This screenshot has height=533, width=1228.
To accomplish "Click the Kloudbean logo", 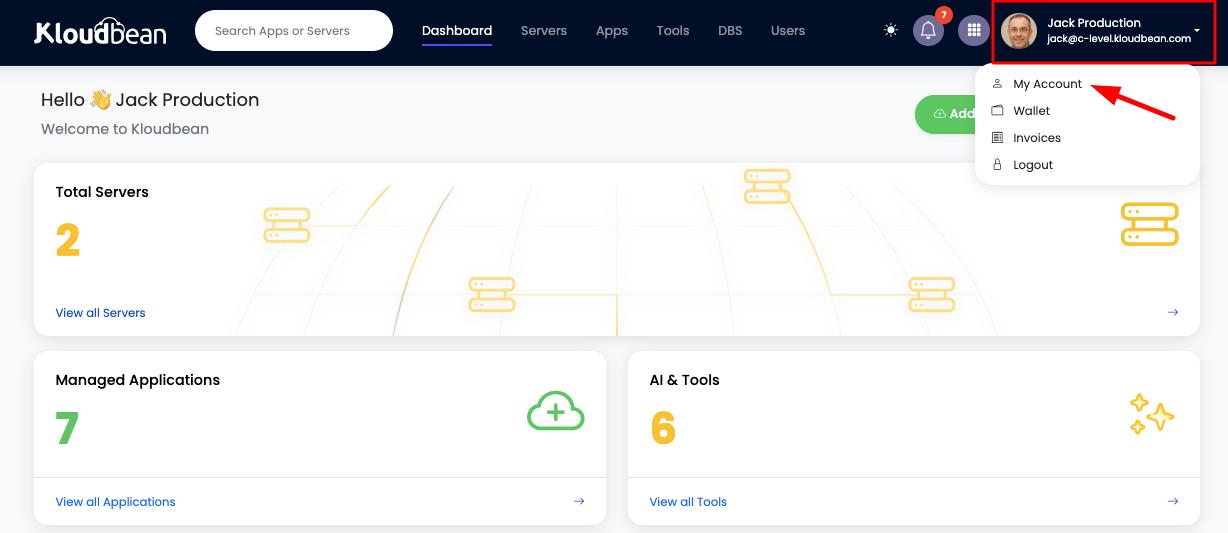I will pyautogui.click(x=100, y=32).
